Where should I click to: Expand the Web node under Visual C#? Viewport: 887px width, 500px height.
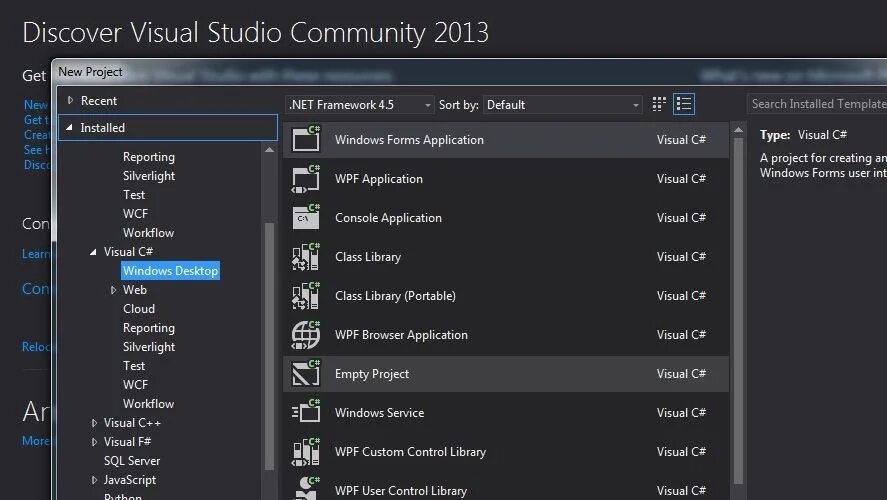click(113, 290)
